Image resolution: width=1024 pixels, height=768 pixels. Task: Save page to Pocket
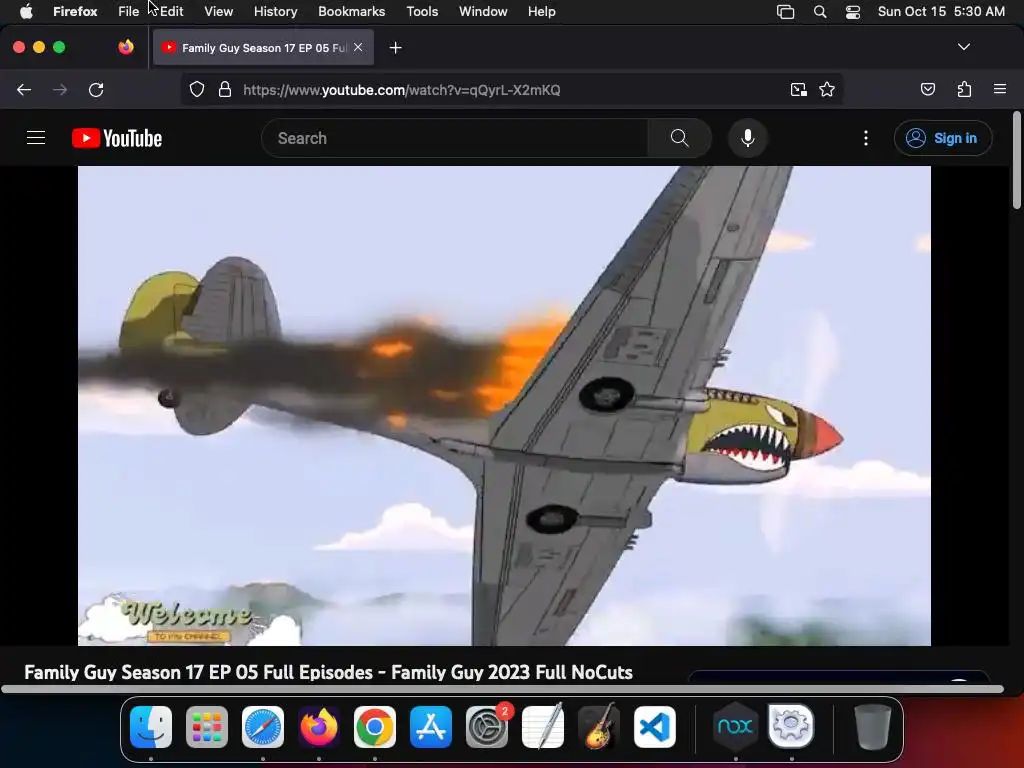click(x=928, y=89)
